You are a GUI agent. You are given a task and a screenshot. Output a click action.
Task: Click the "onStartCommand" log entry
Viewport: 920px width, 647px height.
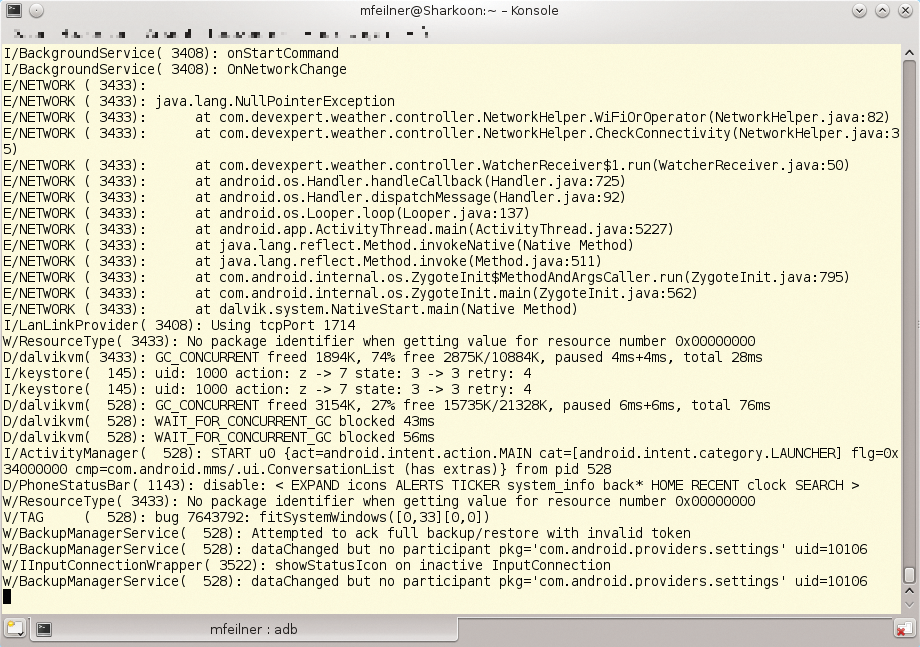click(282, 53)
